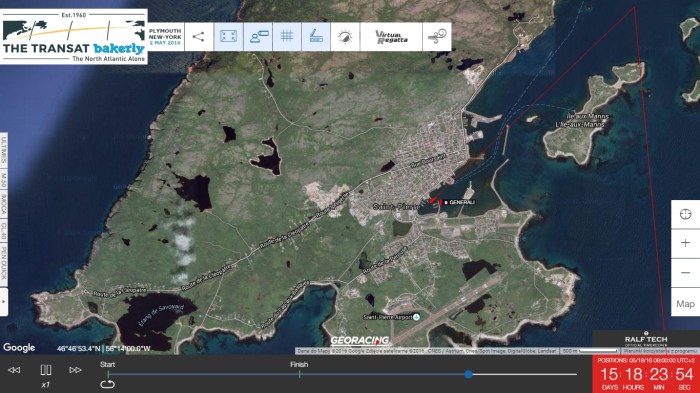Click map terms of use link
The image size is (700, 393).
click(x=660, y=351)
